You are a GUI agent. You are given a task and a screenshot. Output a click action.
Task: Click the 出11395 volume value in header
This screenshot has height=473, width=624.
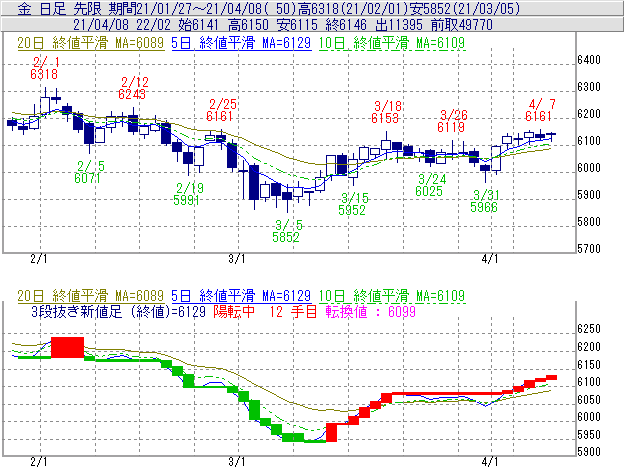pyautogui.click(x=399, y=25)
